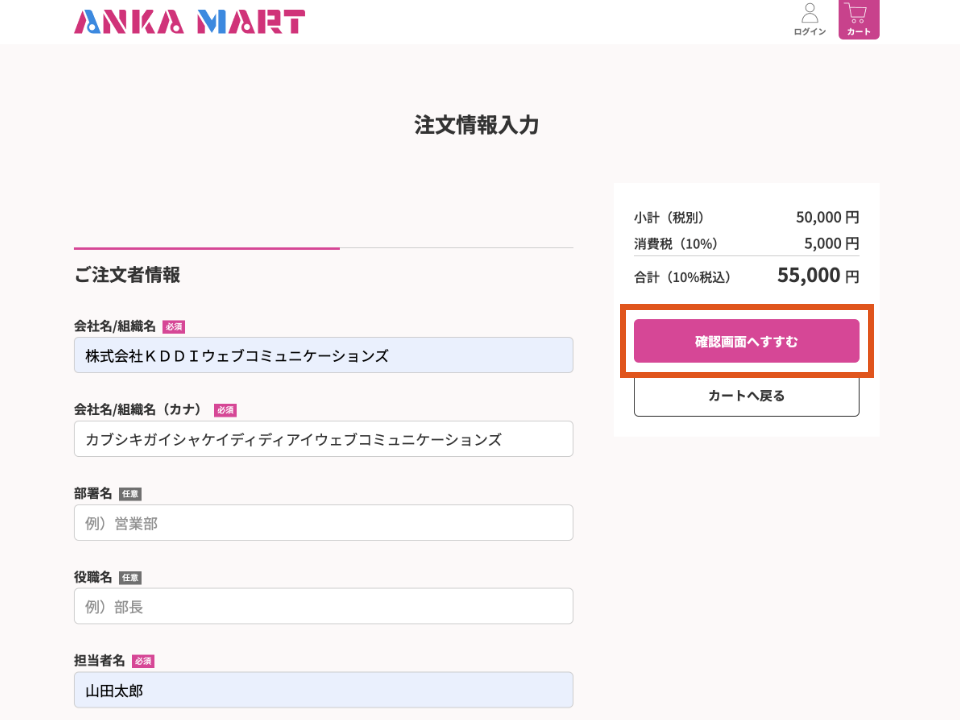Click the ご注文者情報 section title
The image size is (960, 720).
point(127,275)
